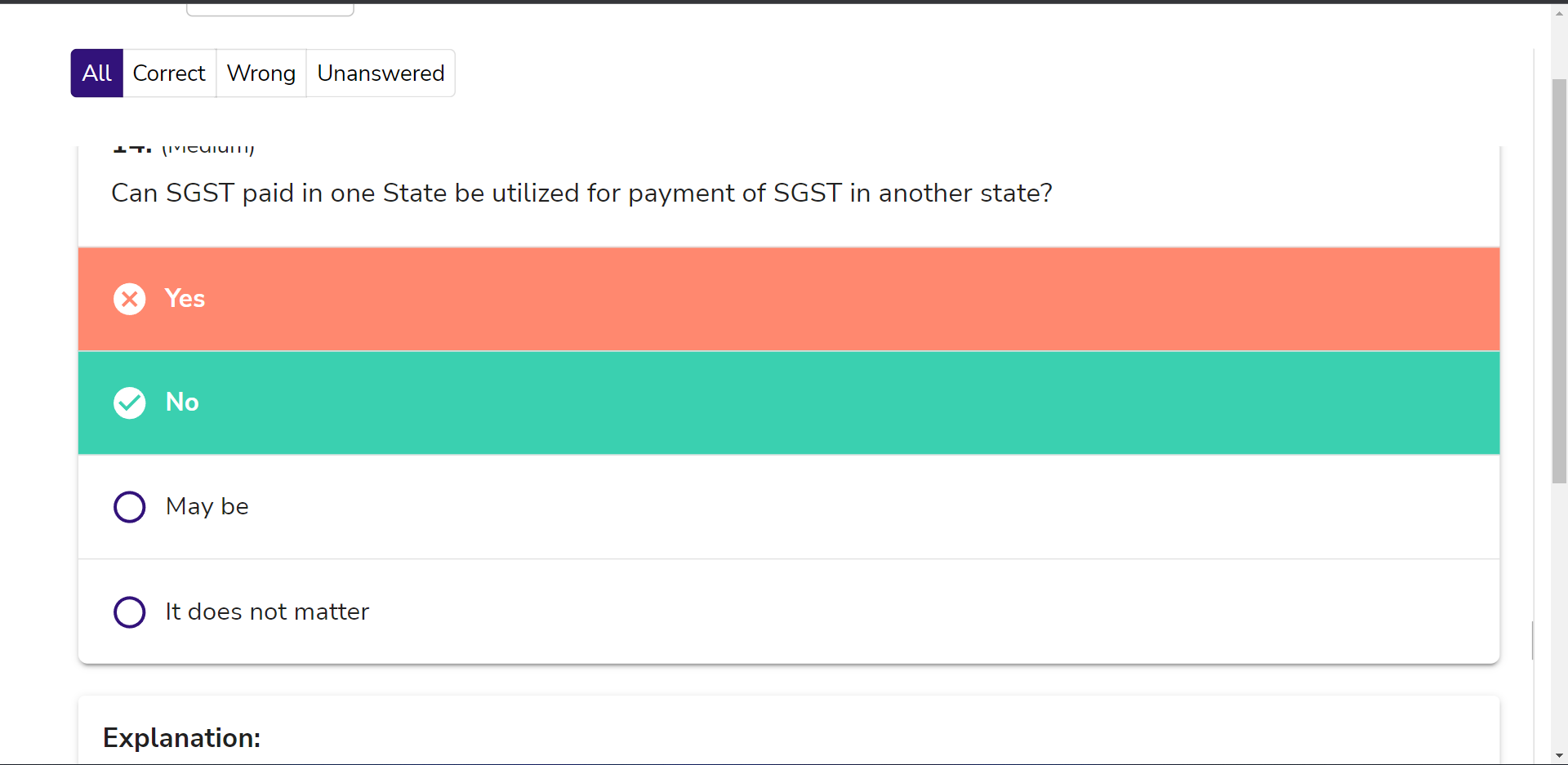The image size is (1568, 765).
Task: Click the partially visible box above the tabs
Action: (269, 10)
